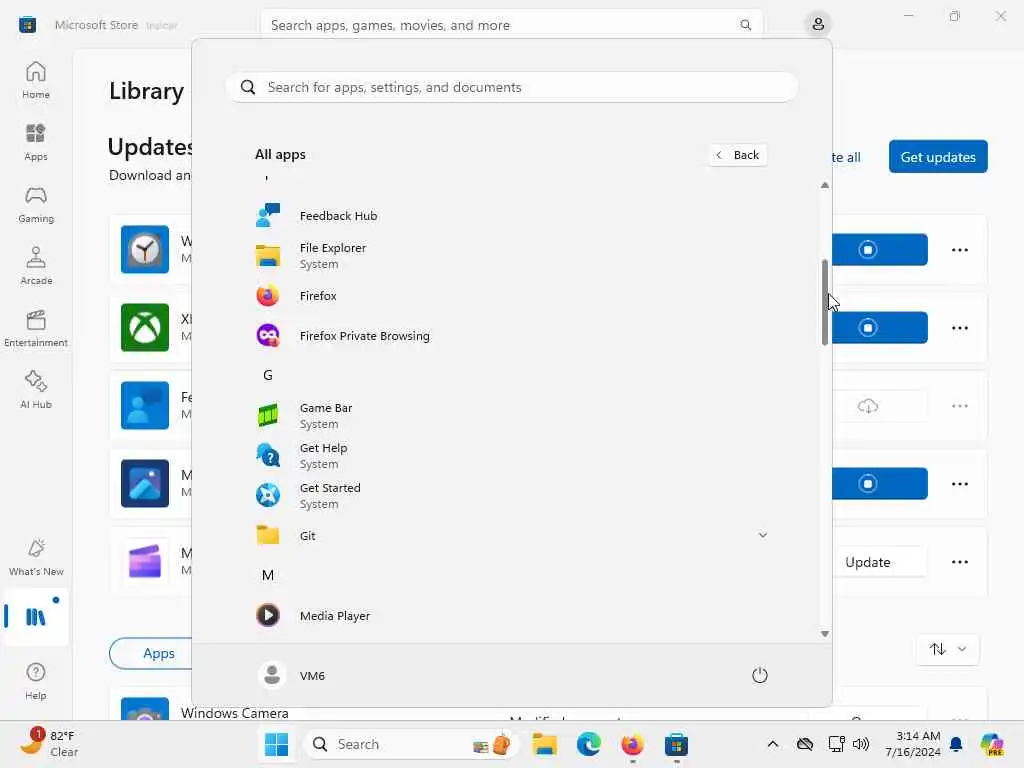Open the weather widget showing 82°F
Screen dimensions: 1024x768
click(x=48, y=744)
